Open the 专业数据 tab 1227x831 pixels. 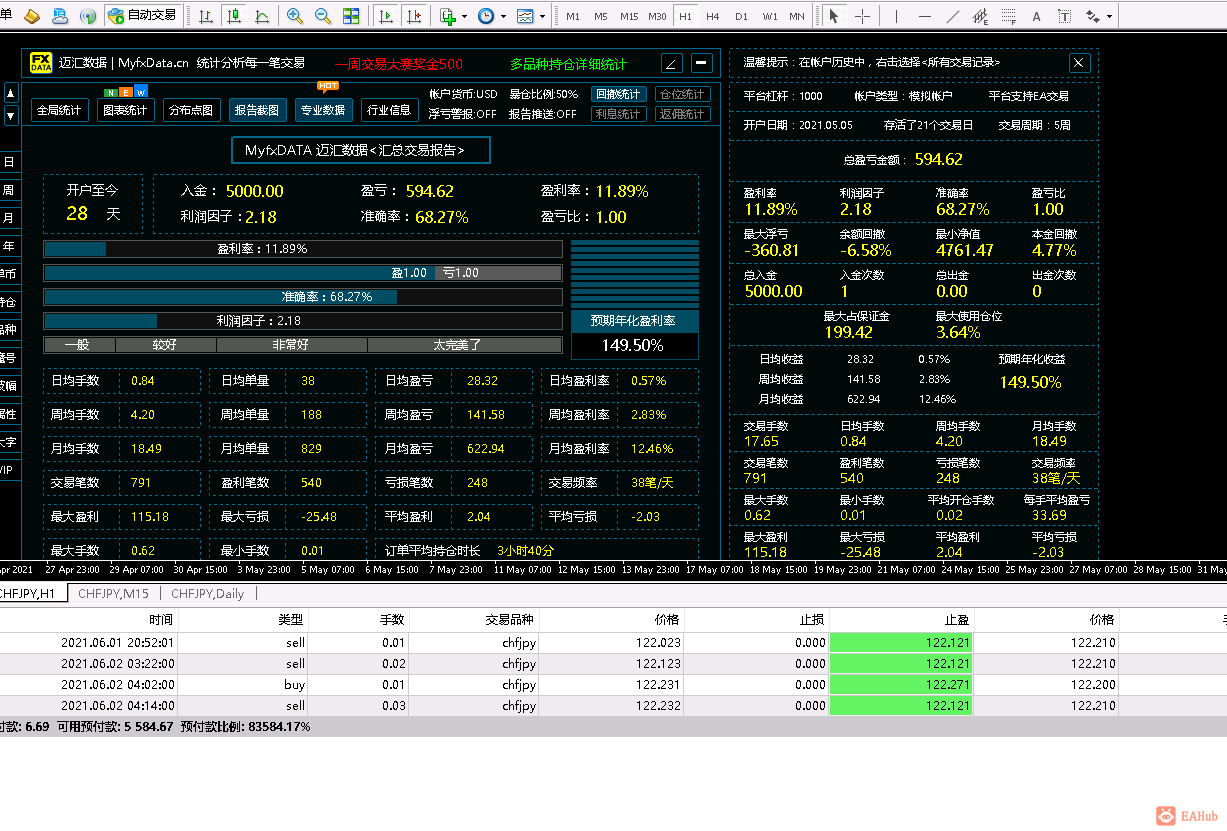click(x=323, y=110)
